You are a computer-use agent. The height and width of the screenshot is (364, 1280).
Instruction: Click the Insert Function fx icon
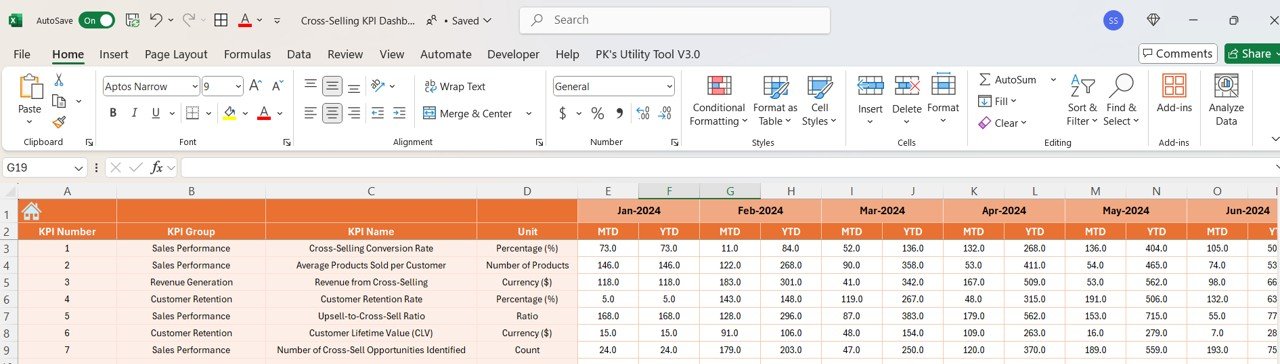pos(157,168)
